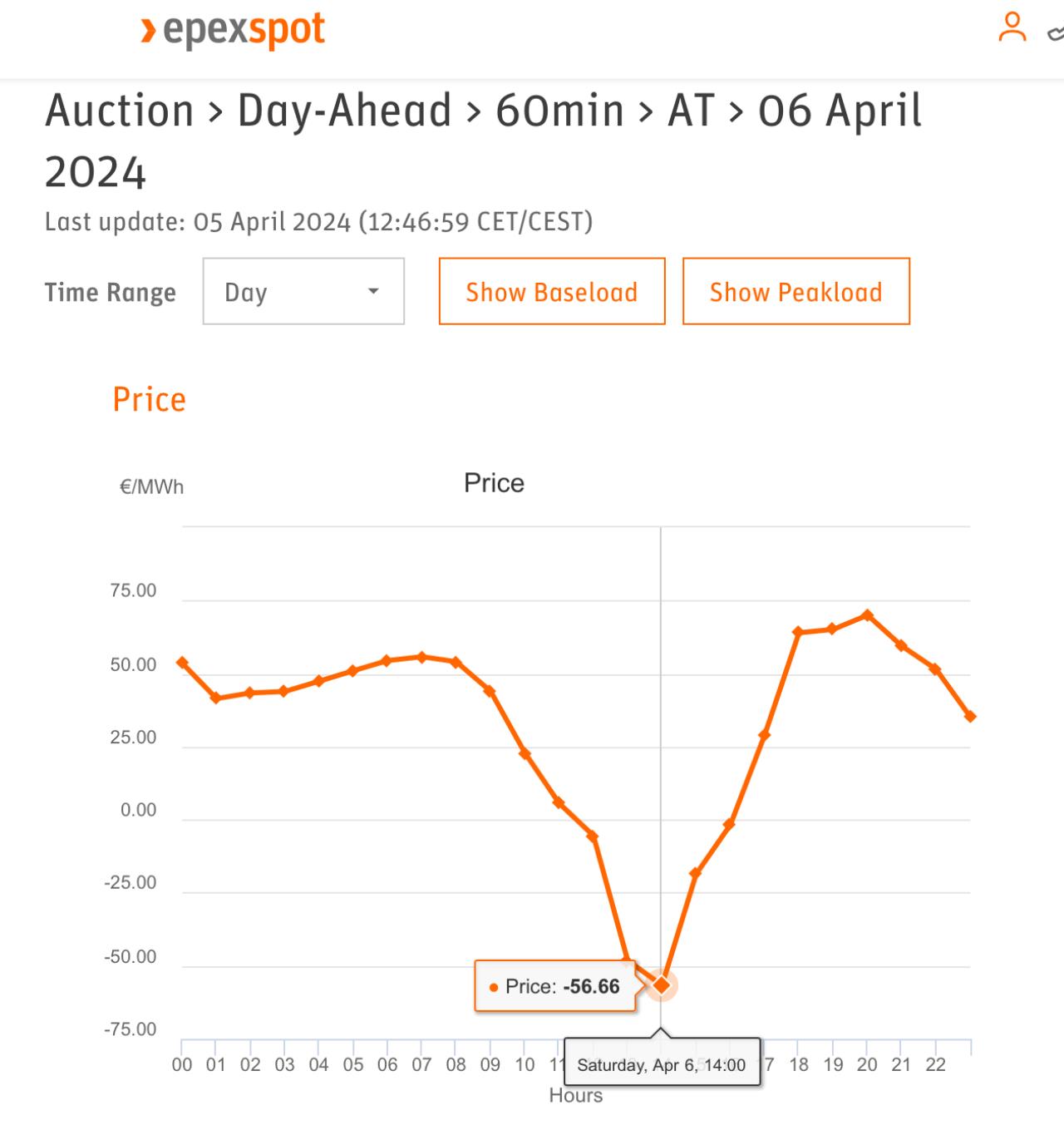The image size is (1064, 1130).
Task: Click the Price -56.66 tooltip box
Action: [x=555, y=986]
